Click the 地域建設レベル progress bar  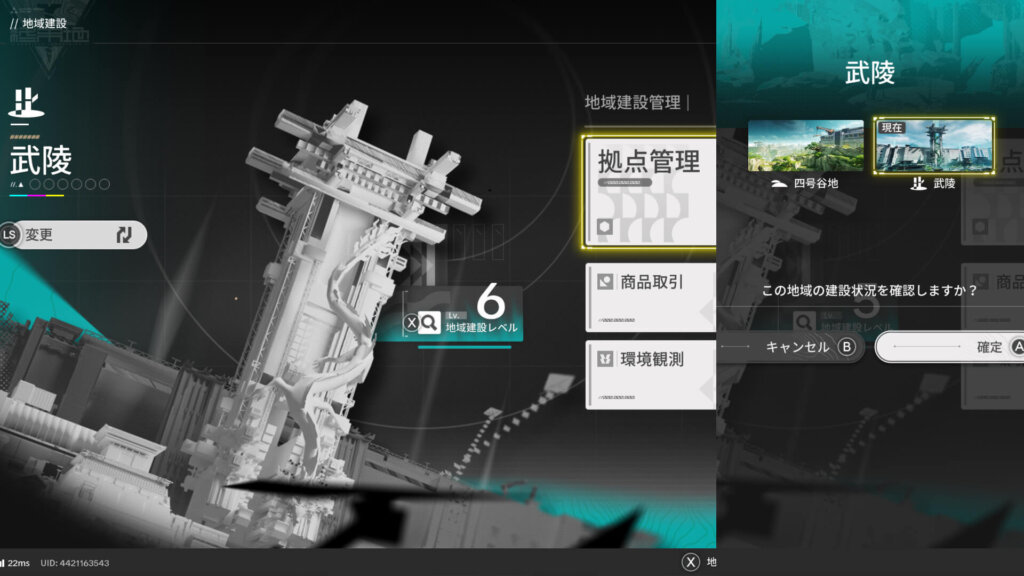coord(464,347)
